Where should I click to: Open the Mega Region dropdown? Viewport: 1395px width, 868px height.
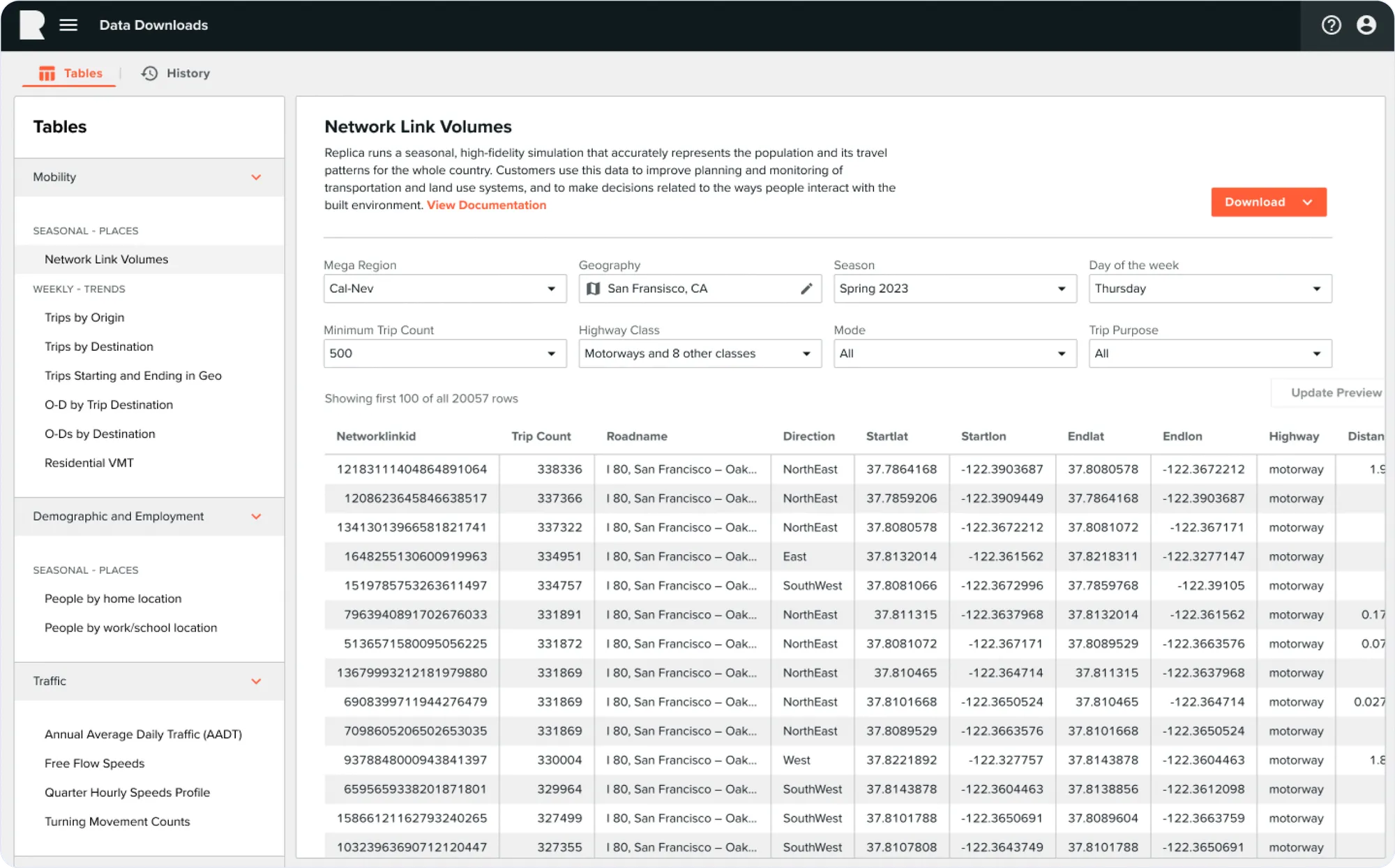click(445, 289)
